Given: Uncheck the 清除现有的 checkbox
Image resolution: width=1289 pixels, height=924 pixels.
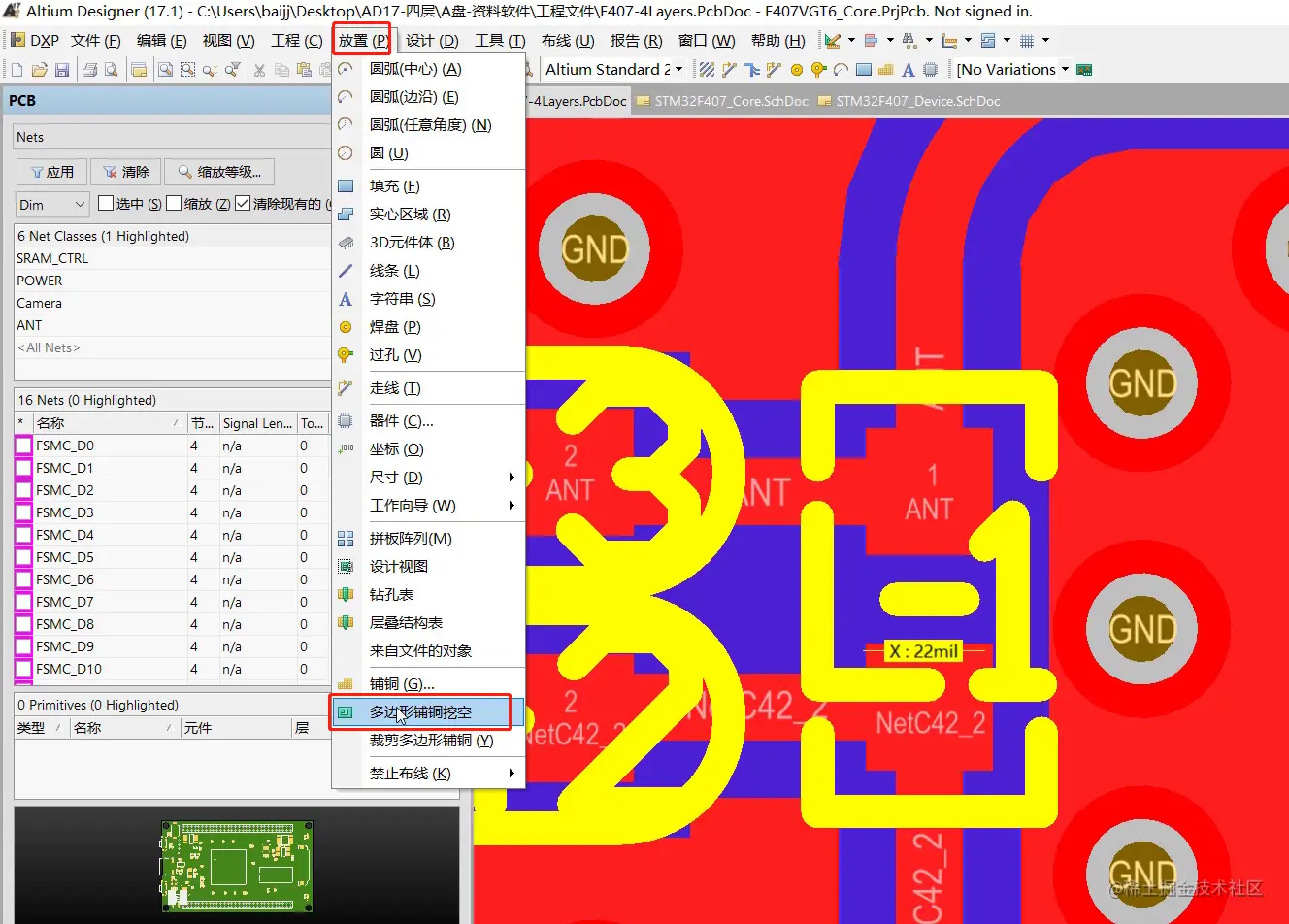Looking at the screenshot, I should coord(243,204).
